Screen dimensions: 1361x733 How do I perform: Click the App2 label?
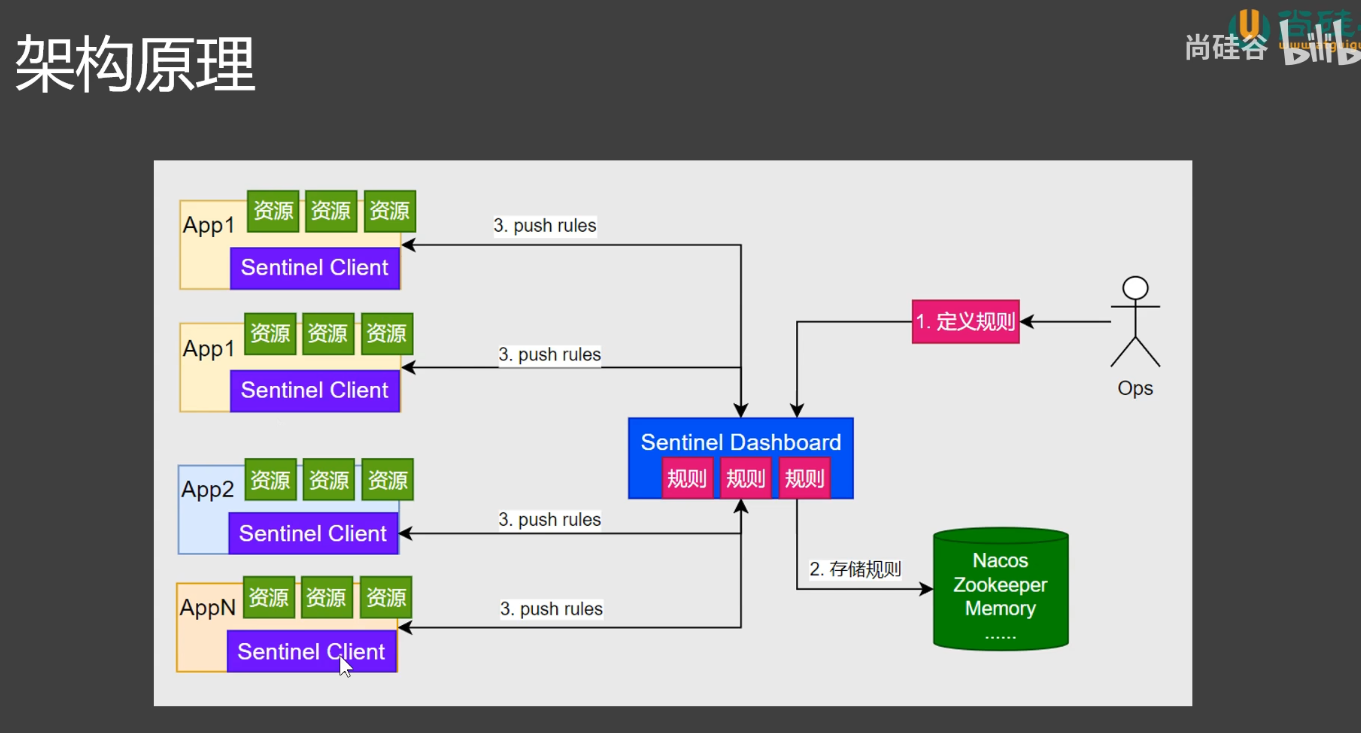pos(208,490)
